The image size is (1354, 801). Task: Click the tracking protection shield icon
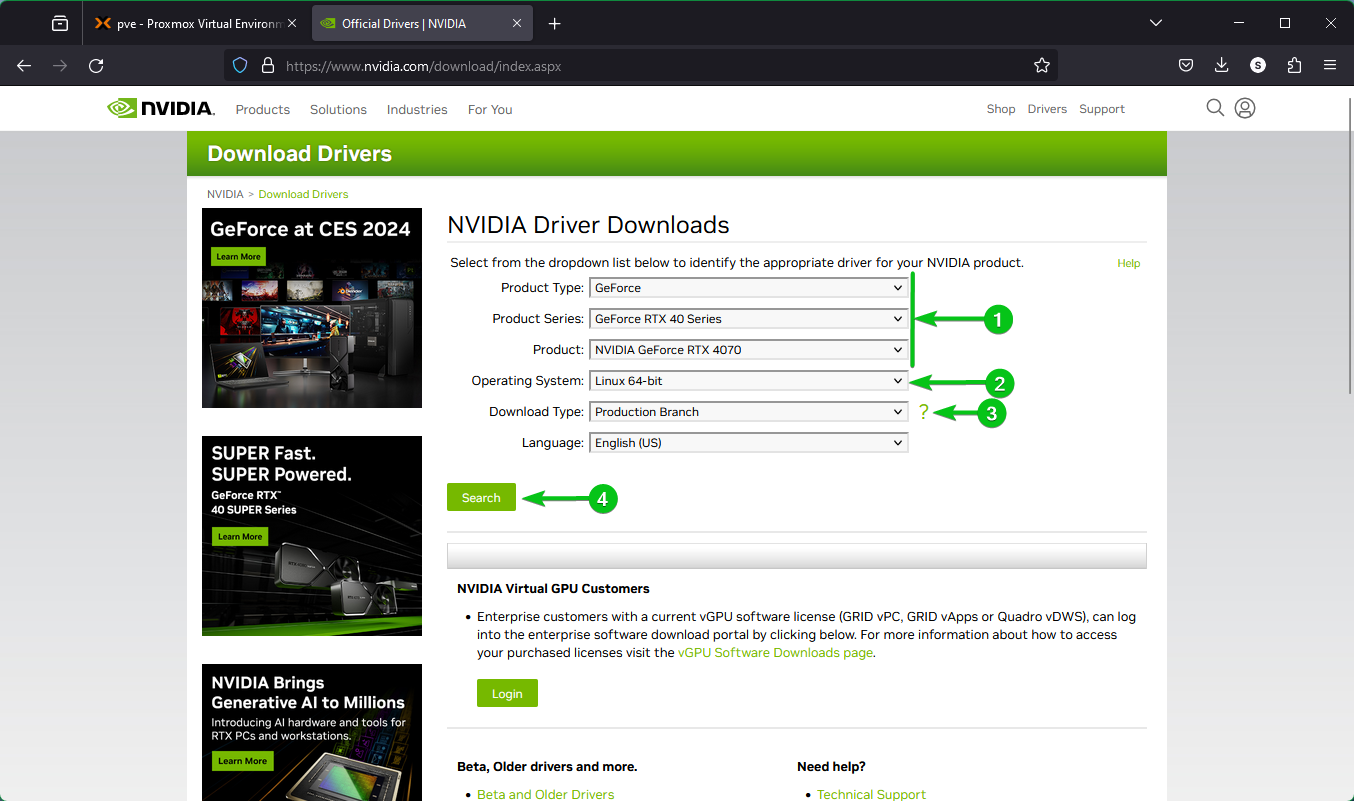point(240,65)
